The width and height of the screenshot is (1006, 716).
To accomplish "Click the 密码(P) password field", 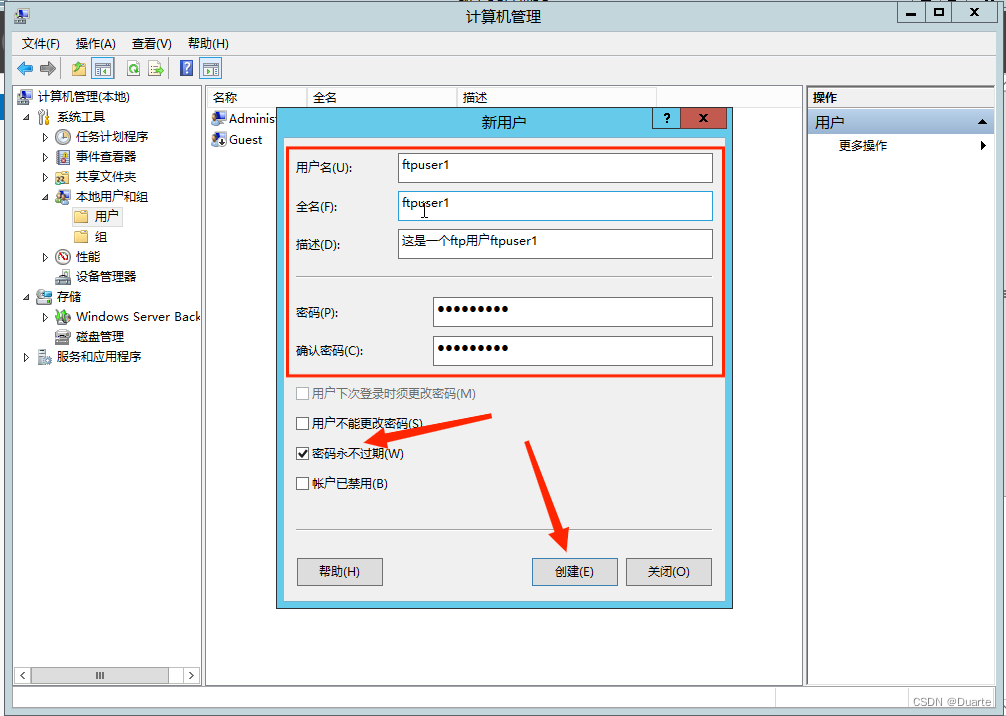I will (572, 312).
